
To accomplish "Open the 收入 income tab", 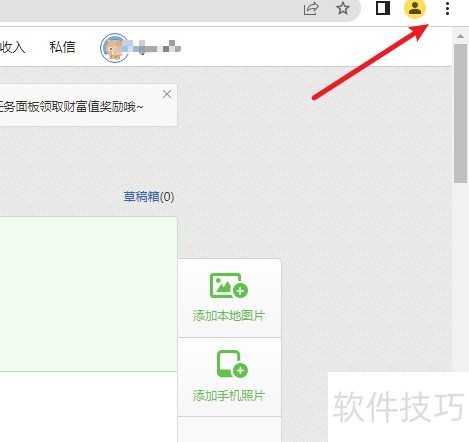I will 12,47.
